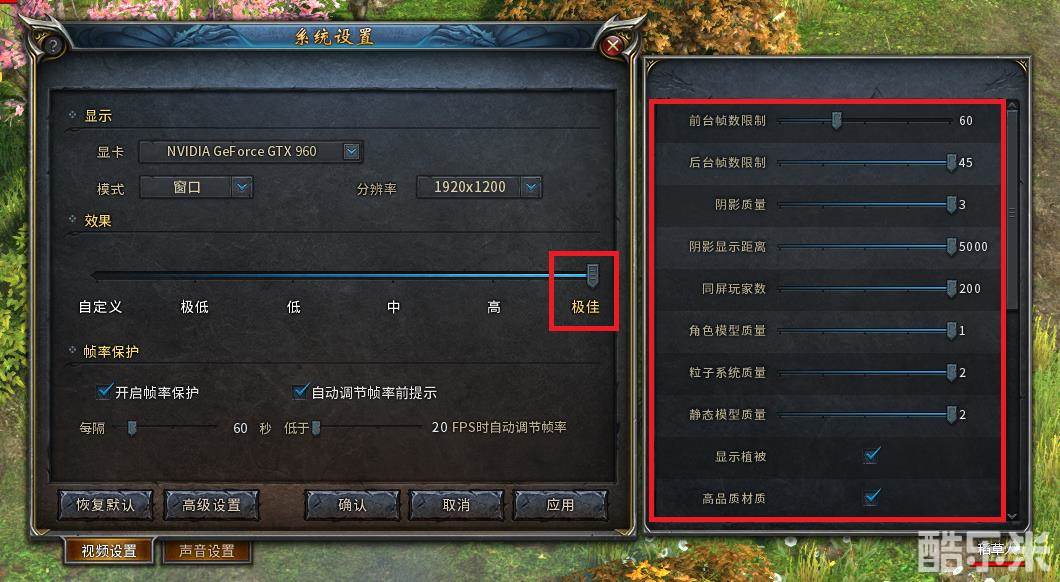Click the 取消 button

tap(456, 505)
